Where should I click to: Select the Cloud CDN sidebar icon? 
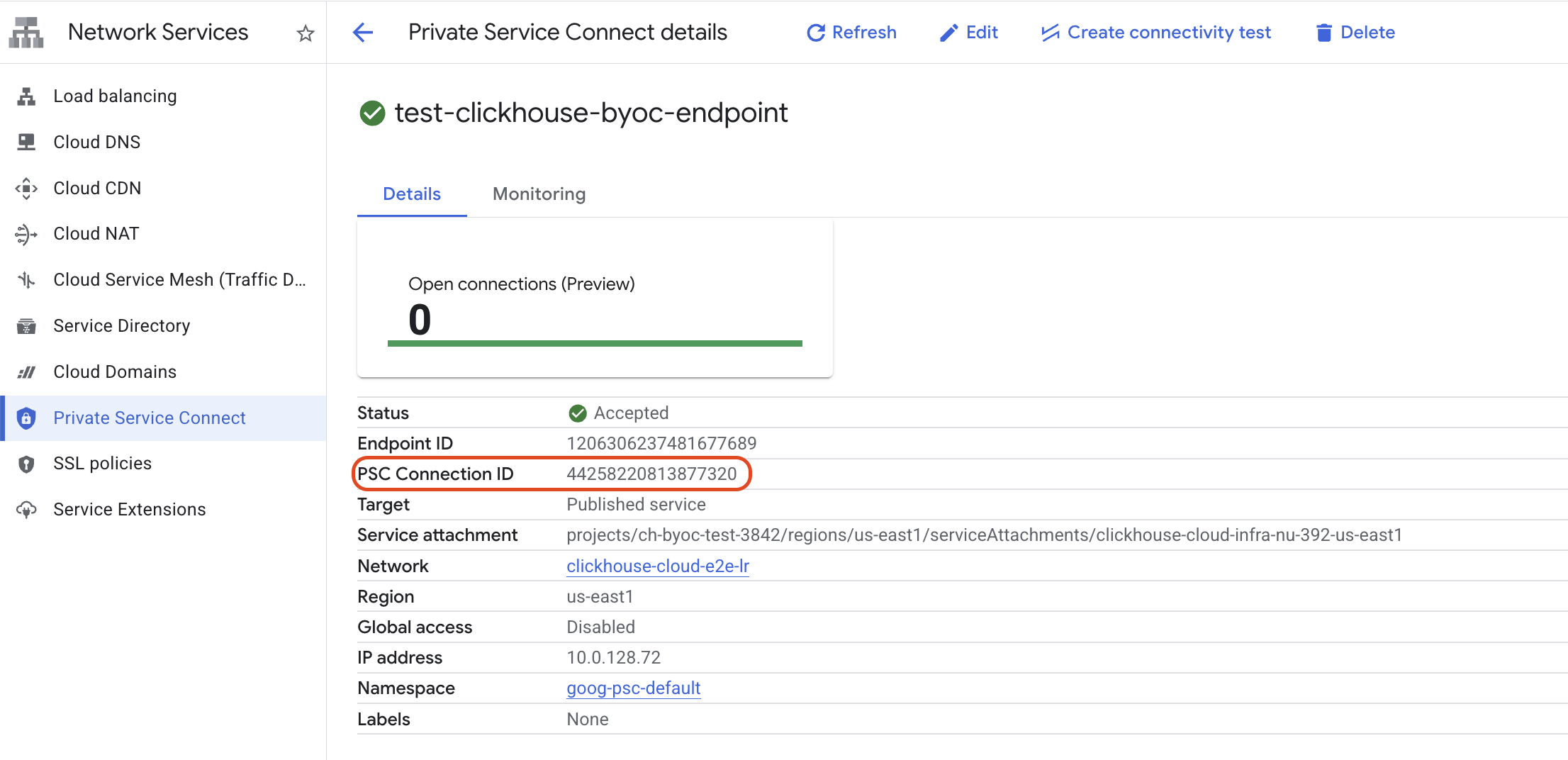[26, 188]
